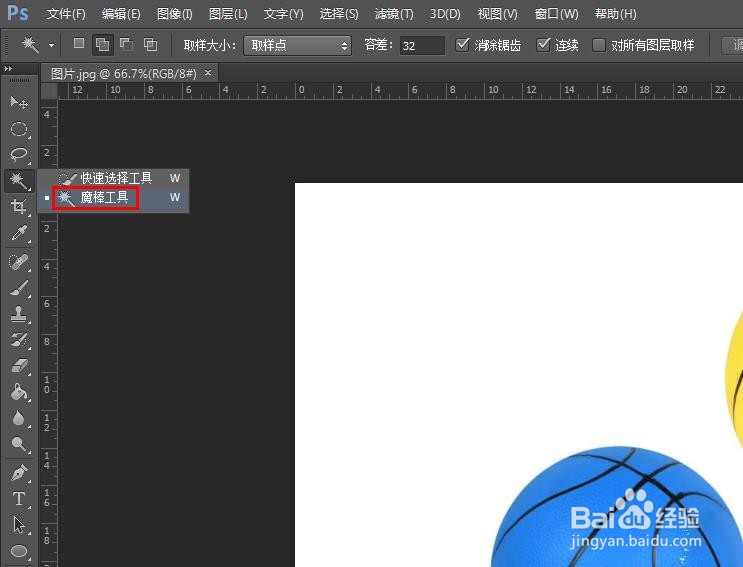743x567 pixels.
Task: Open the 3D(D) menu
Action: pos(445,14)
